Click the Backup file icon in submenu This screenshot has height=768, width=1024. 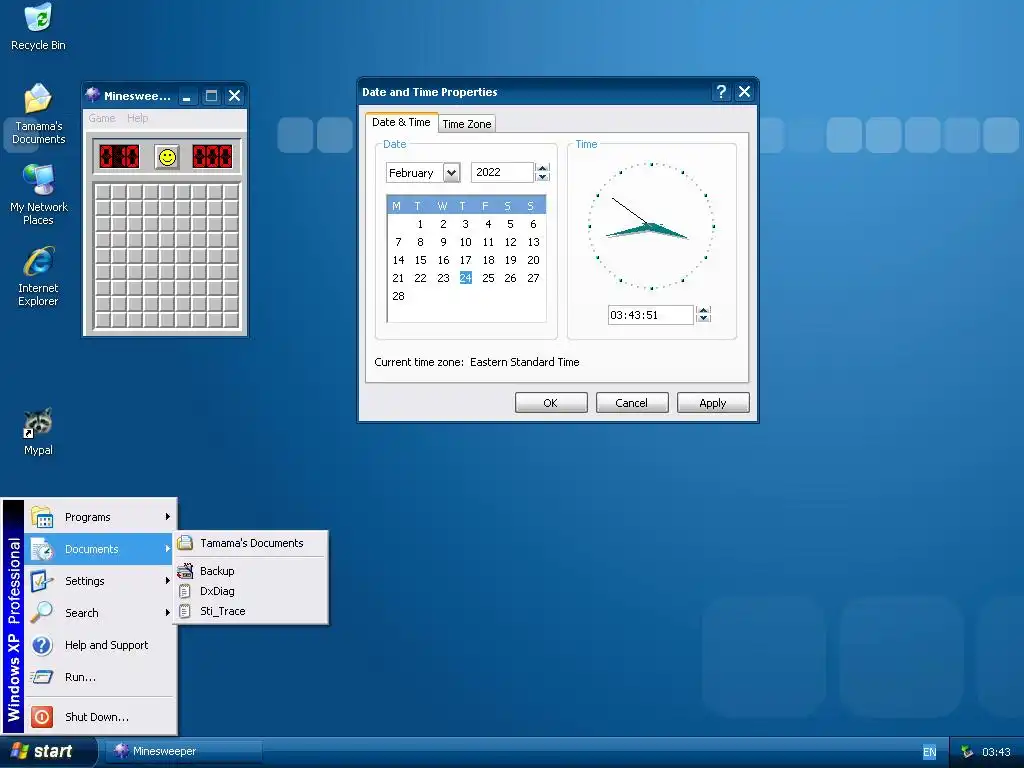point(185,571)
